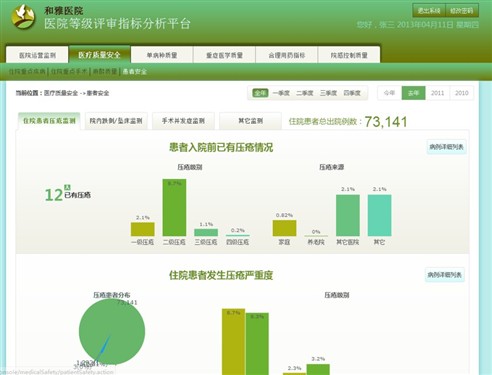Viewport: 492px width, 375px height.
Task: Click the 3.2% bar in the lower chart
Action: pos(318,369)
